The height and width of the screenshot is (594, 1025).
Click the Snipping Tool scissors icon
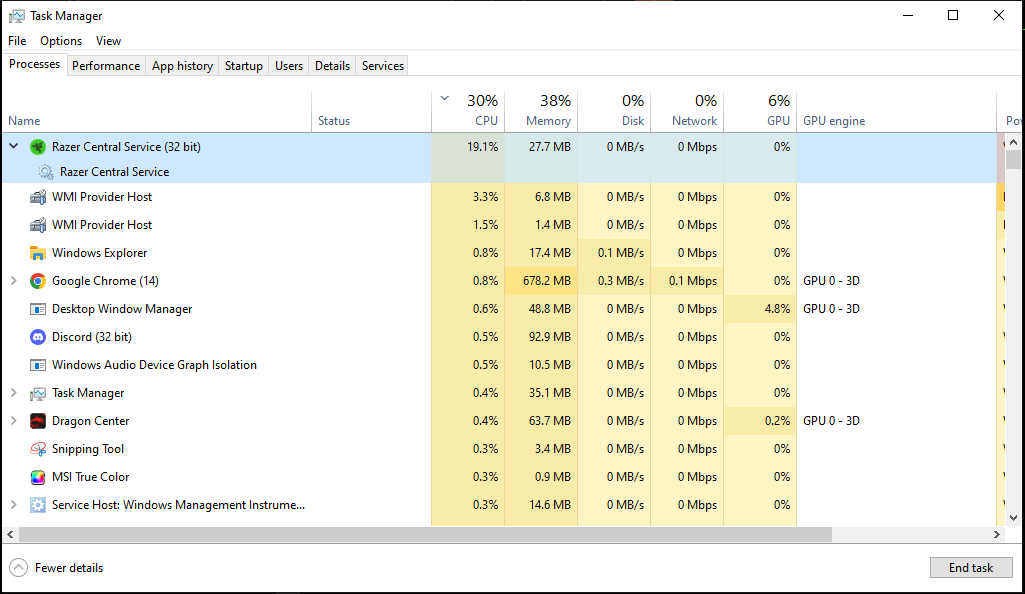(38, 449)
